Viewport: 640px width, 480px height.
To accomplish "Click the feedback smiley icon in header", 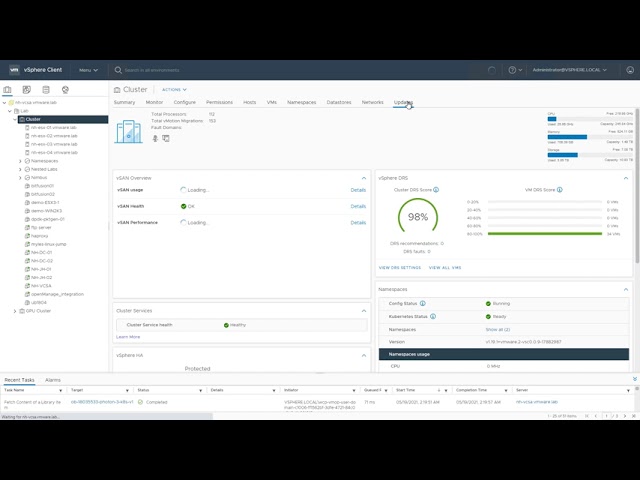I will 628,70.
